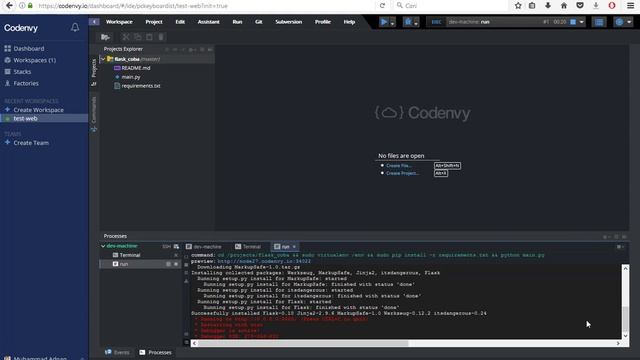Viewport: 640px width, 360px height.
Task: Click Create Team in sidebar
Action: 31,143
